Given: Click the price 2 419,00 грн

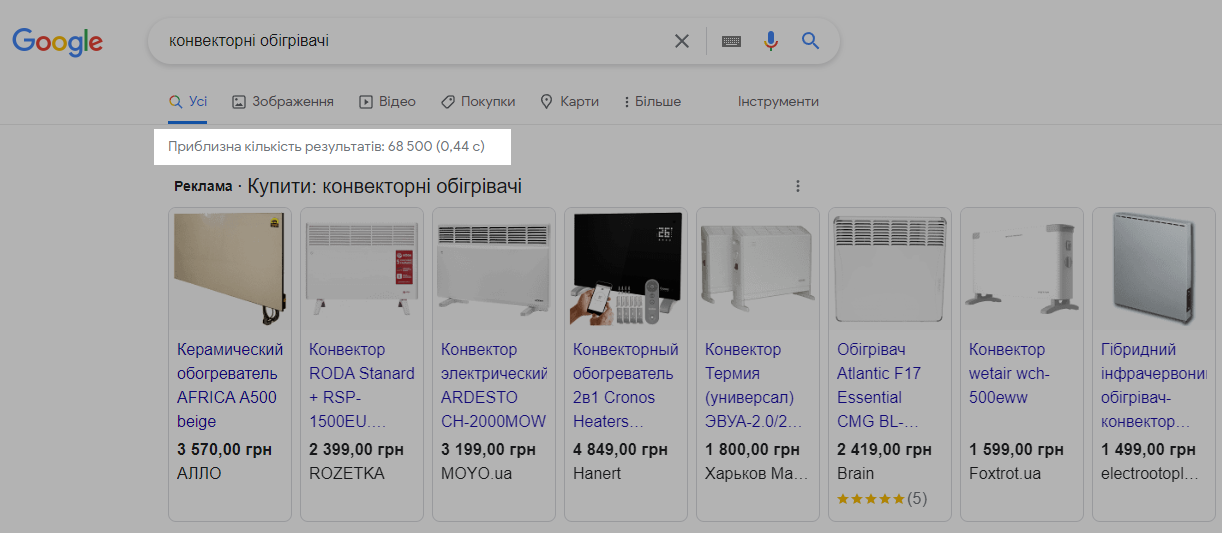Looking at the screenshot, I should [x=884, y=450].
